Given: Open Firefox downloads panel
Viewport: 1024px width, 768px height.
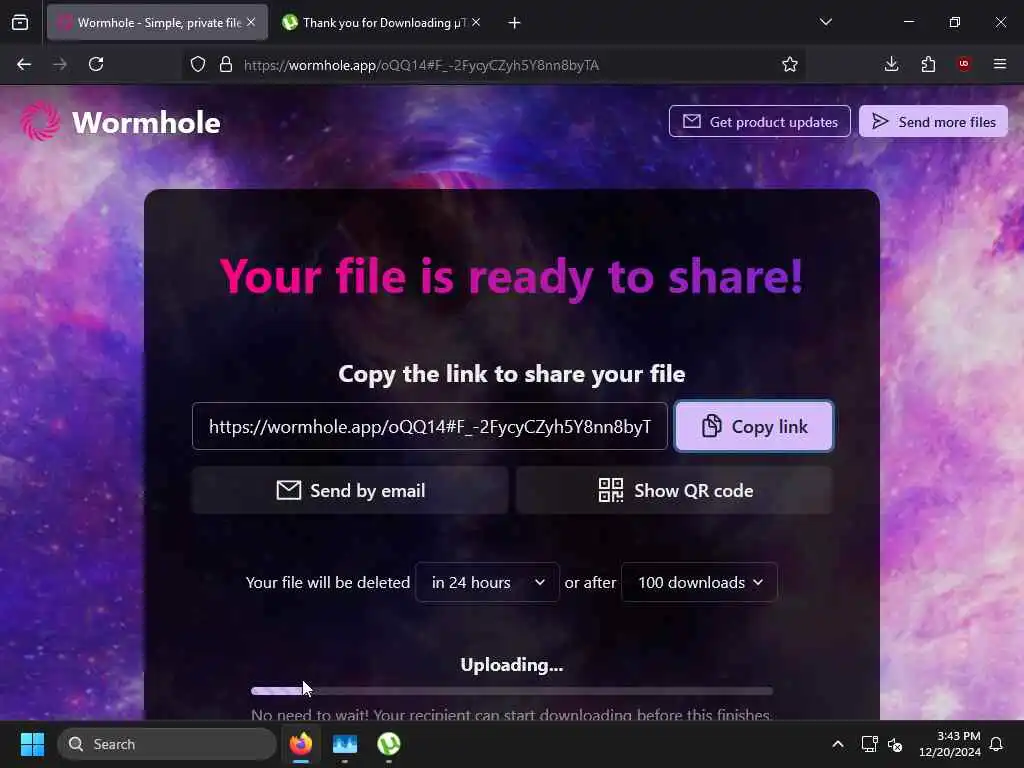Looking at the screenshot, I should point(891,64).
